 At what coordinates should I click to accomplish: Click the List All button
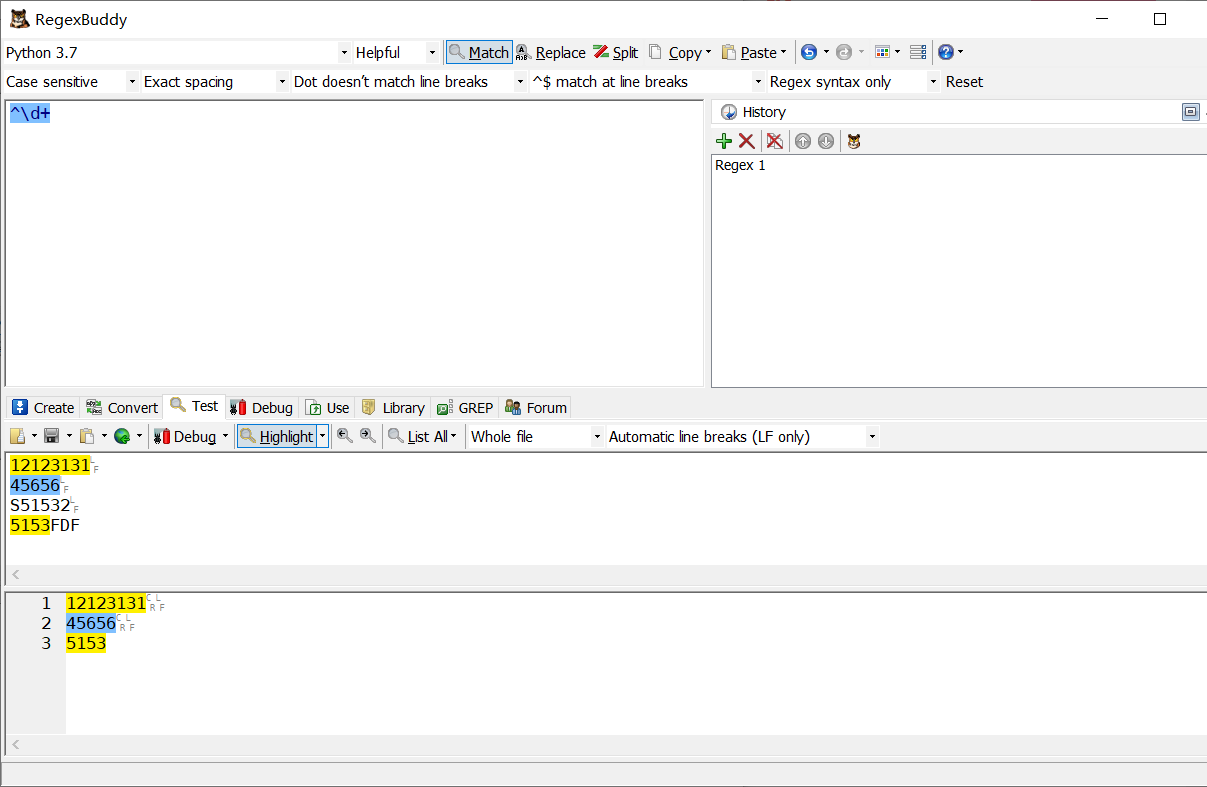coord(417,436)
